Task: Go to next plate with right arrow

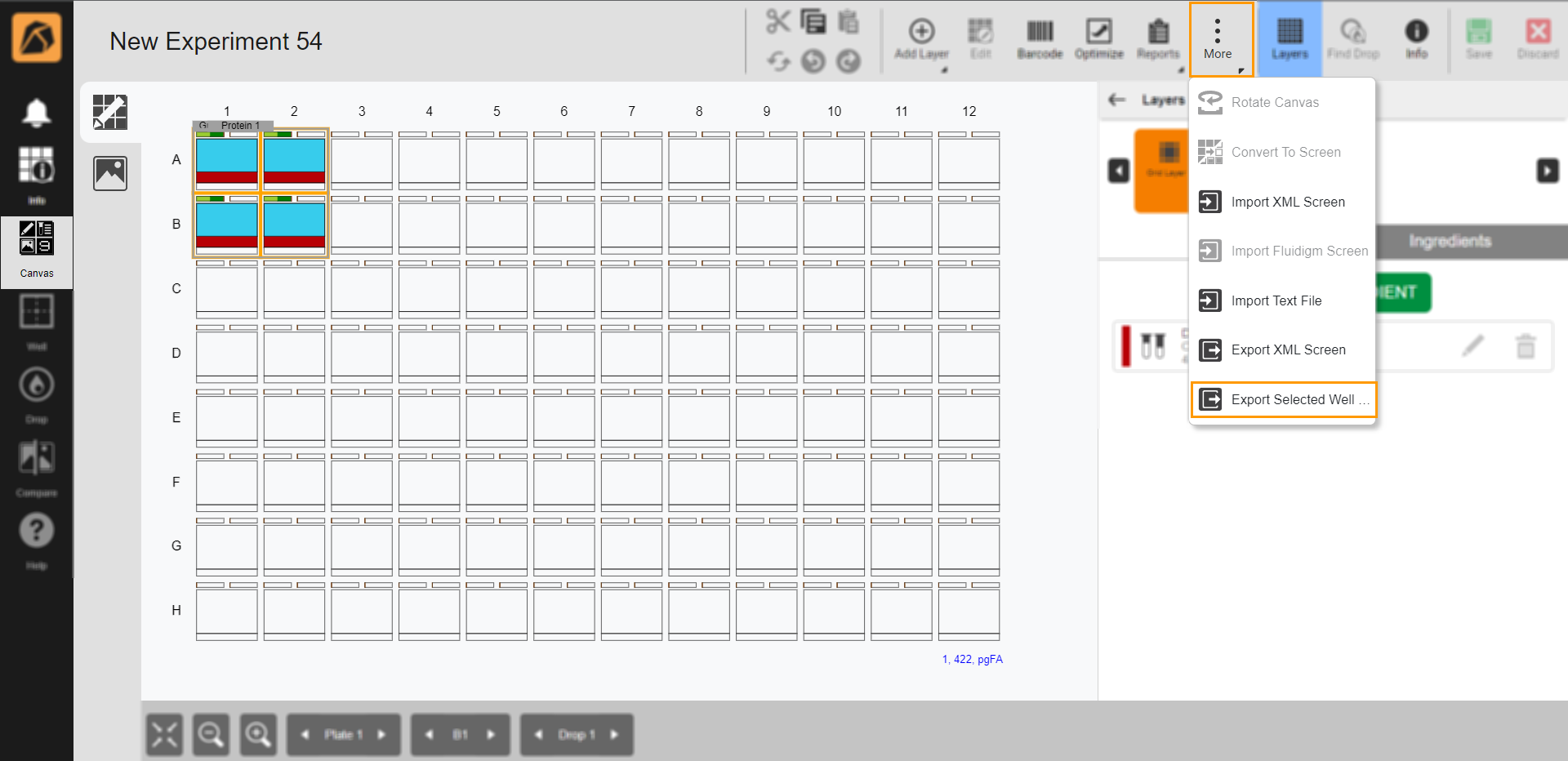Action: click(381, 735)
